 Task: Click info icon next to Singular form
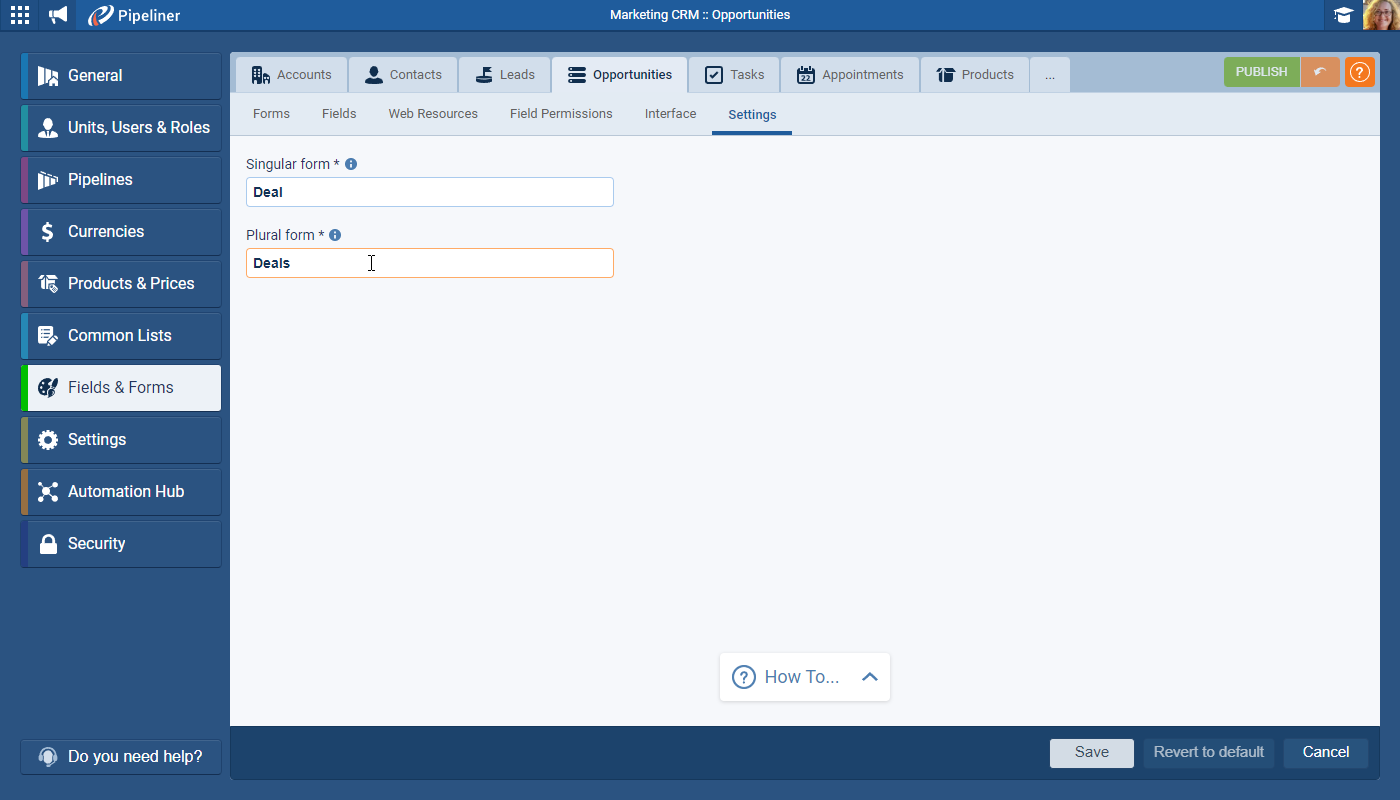351,164
